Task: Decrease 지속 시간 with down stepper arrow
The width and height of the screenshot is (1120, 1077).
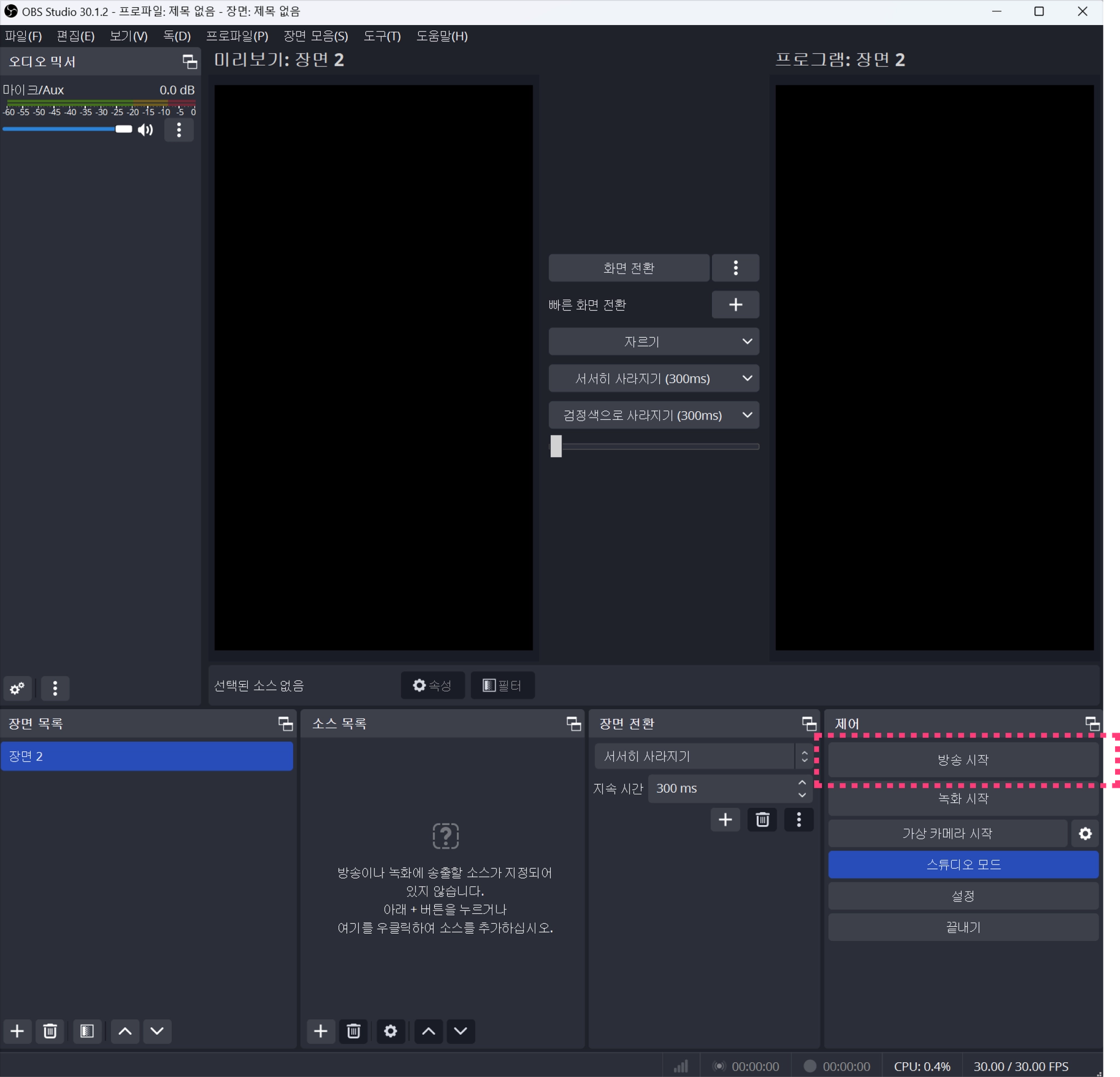Action: click(x=802, y=795)
